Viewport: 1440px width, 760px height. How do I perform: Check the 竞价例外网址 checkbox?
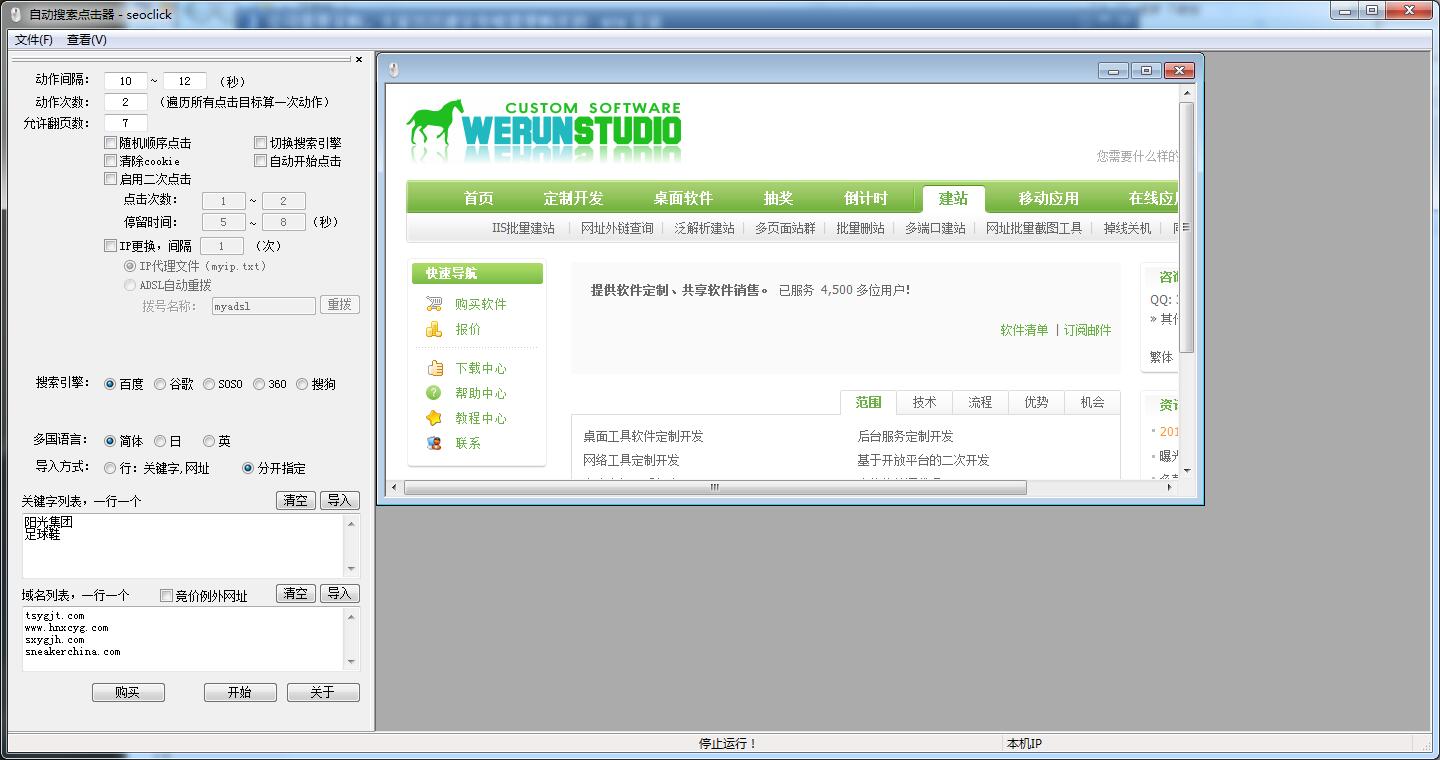[x=165, y=593]
